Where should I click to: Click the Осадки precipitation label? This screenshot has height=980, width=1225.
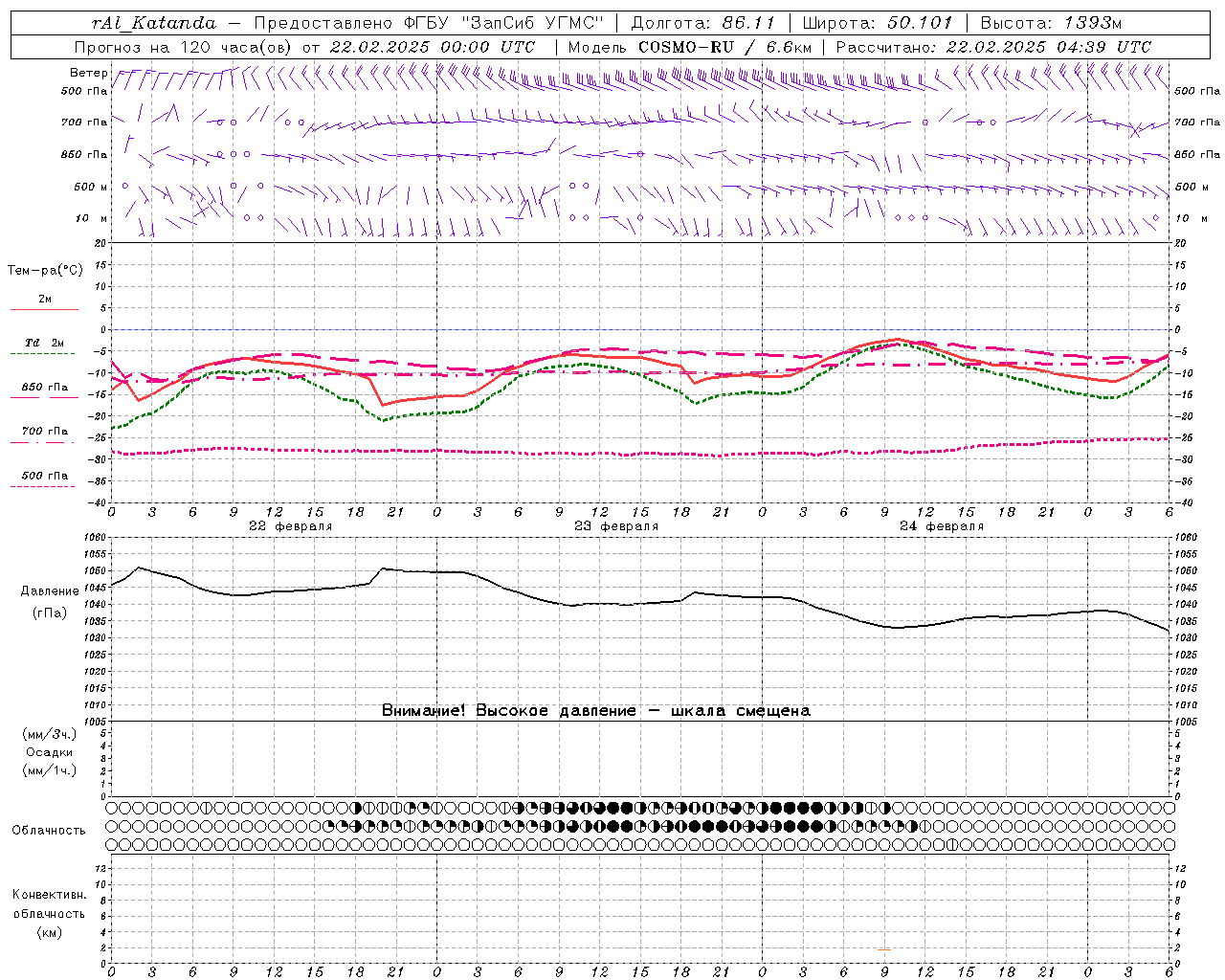point(49,752)
